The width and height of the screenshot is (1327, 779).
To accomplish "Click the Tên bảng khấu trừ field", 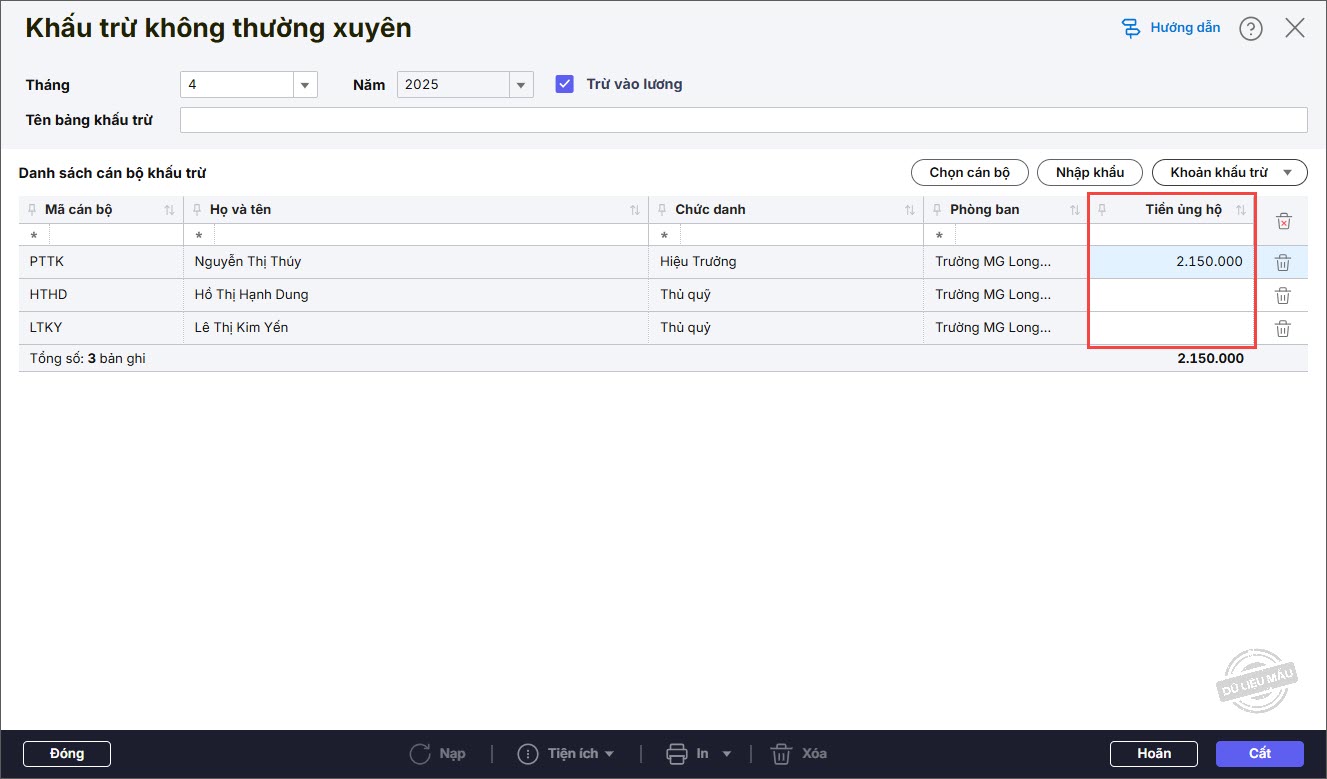I will tap(742, 120).
